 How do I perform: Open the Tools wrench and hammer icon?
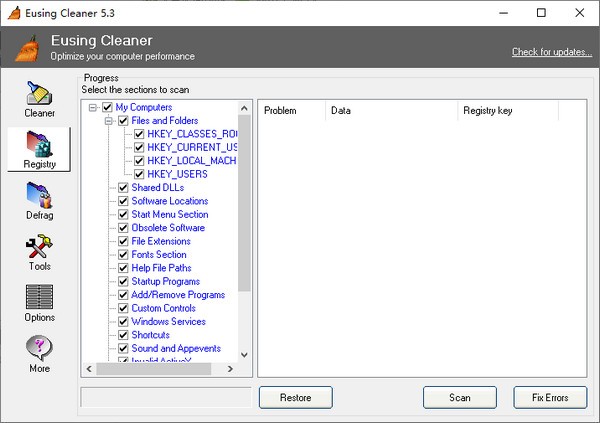(x=39, y=246)
